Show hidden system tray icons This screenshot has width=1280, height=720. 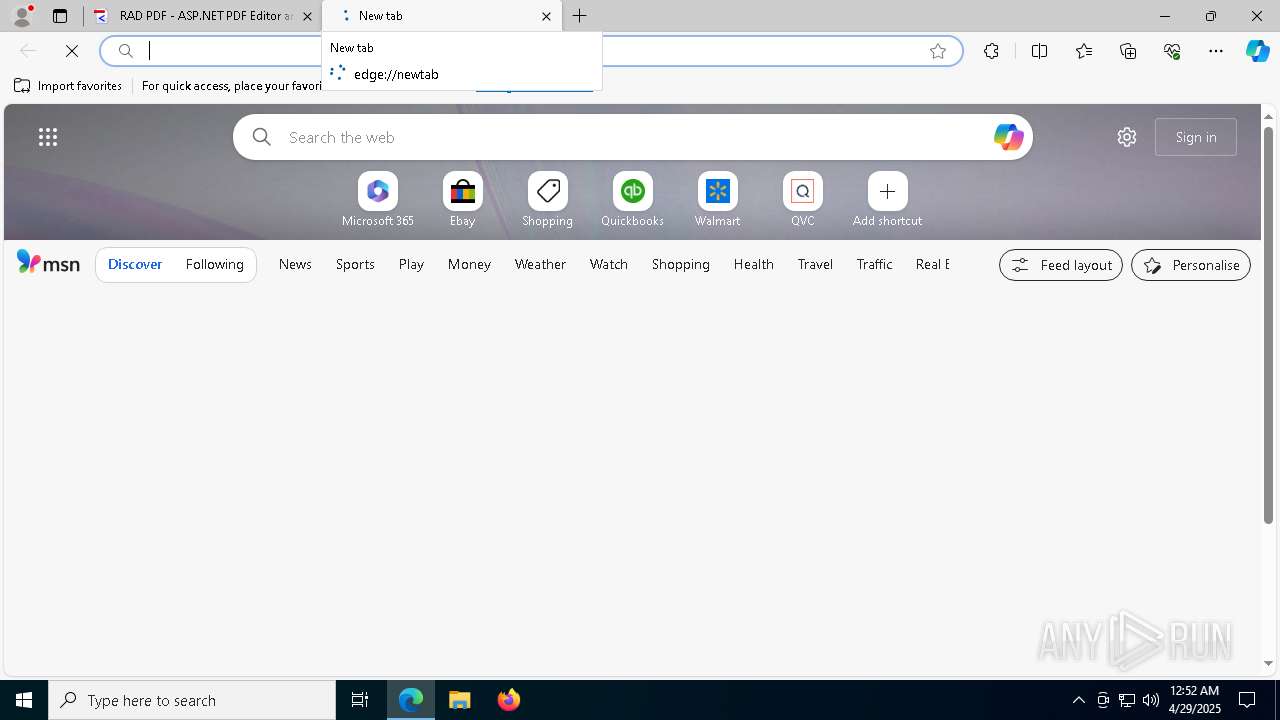point(1079,700)
